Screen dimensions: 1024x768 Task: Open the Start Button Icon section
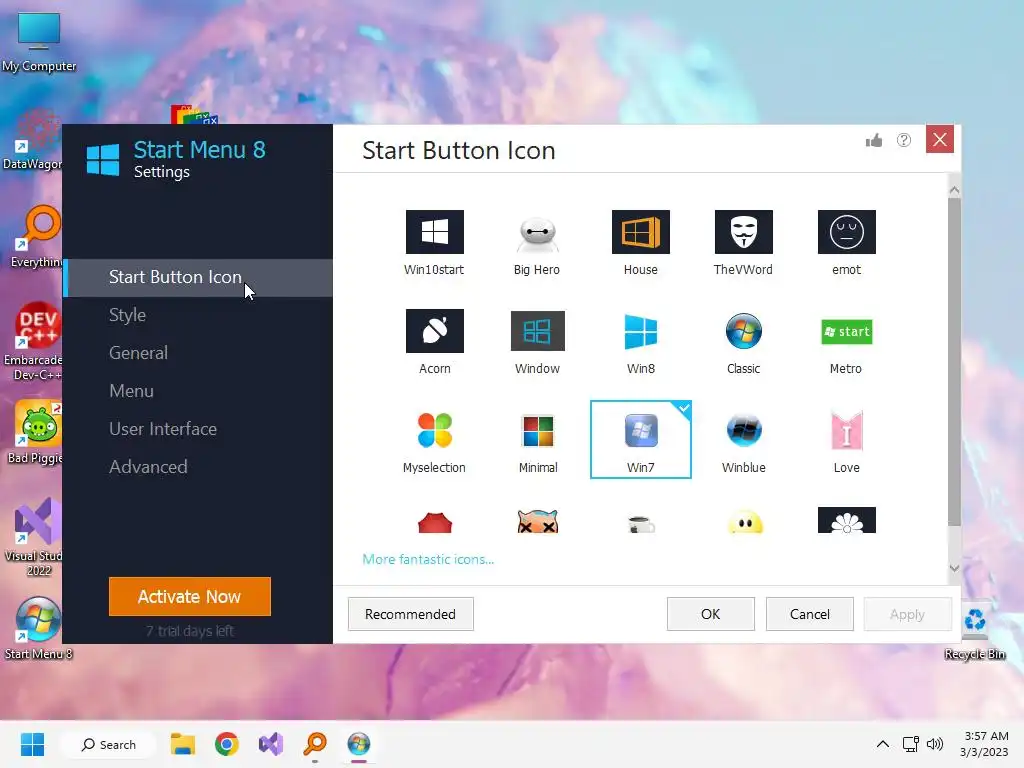pyautogui.click(x=198, y=278)
